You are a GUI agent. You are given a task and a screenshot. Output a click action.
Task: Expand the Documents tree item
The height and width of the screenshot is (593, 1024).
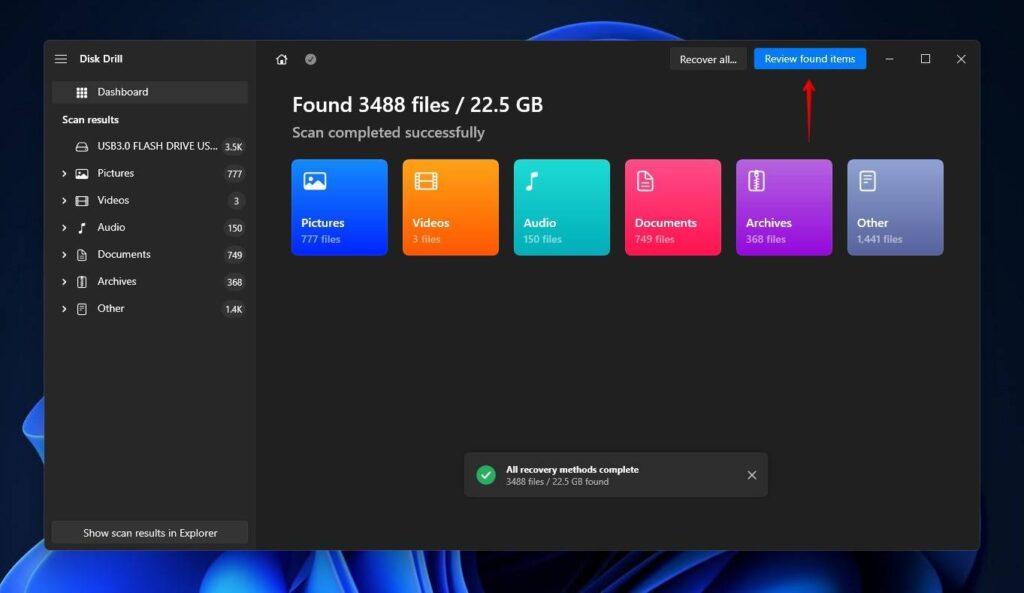(64, 254)
